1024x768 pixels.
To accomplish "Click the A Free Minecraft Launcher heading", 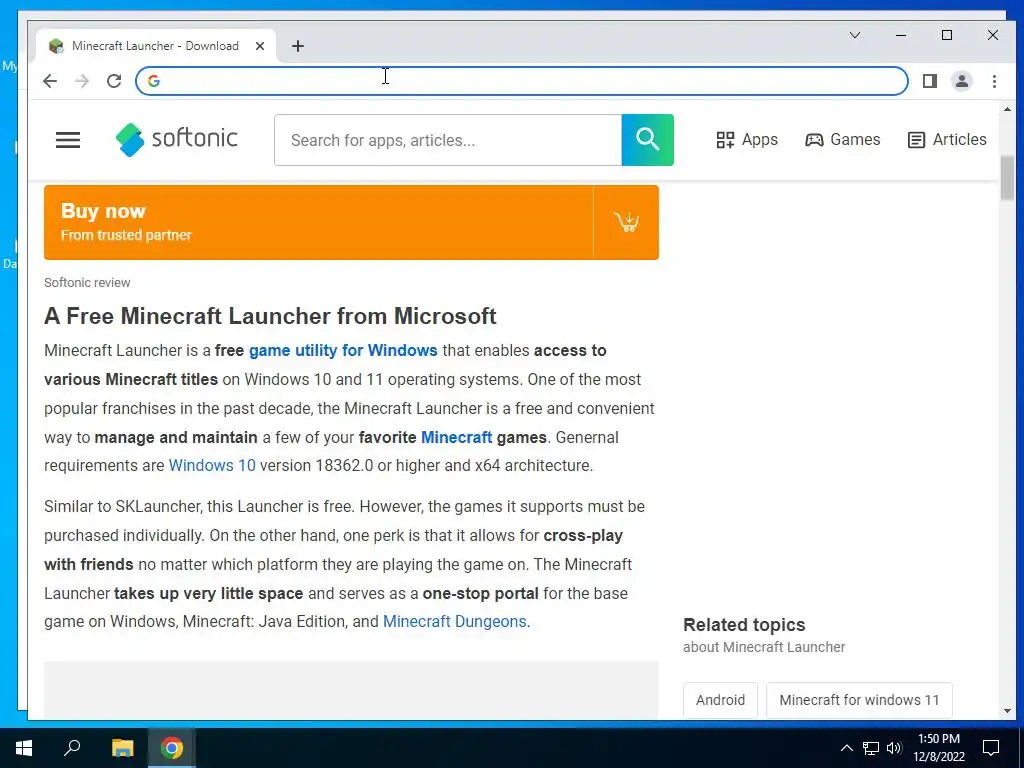I will [270, 316].
